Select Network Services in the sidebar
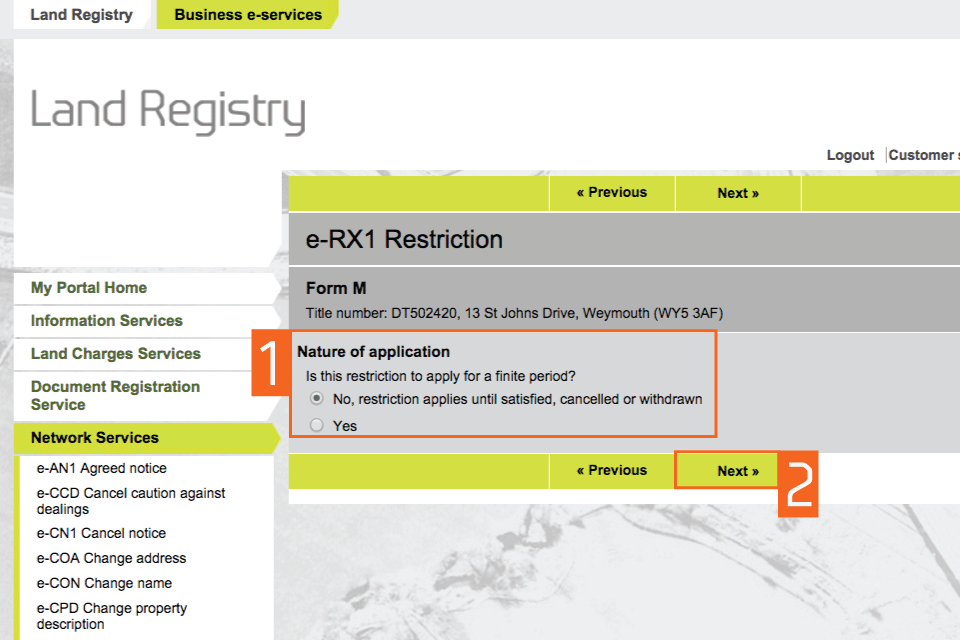The image size is (960, 640). [95, 438]
